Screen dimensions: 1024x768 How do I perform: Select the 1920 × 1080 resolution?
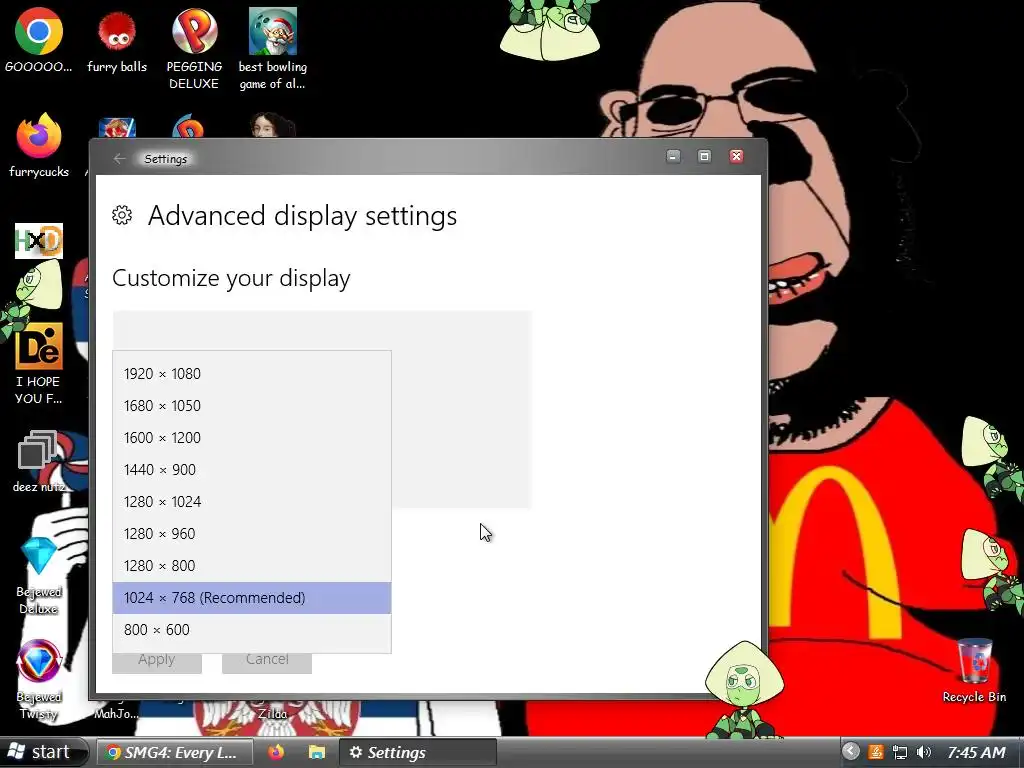[252, 374]
